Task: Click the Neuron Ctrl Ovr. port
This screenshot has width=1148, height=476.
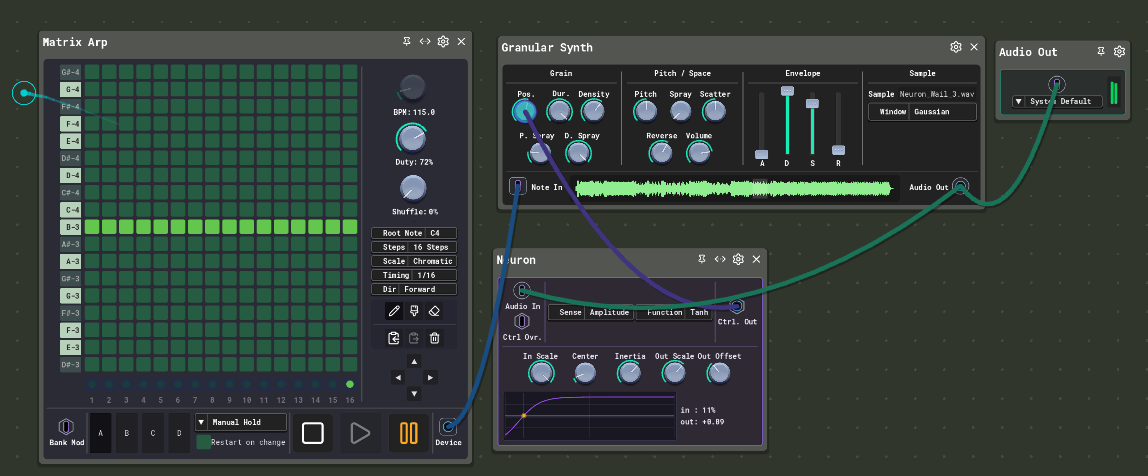Action: click(x=521, y=321)
